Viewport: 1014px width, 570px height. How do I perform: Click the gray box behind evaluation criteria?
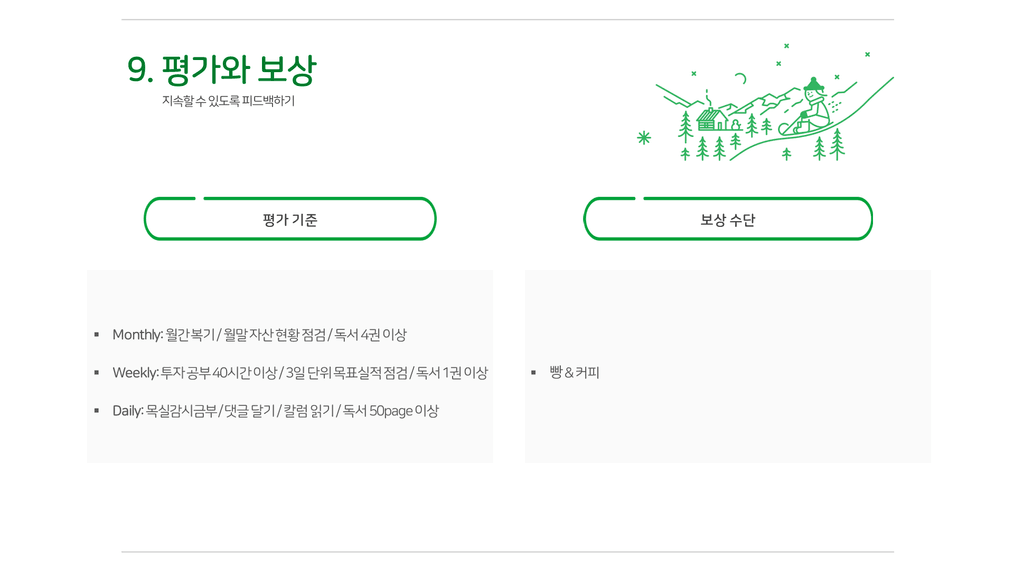pyautogui.click(x=290, y=366)
